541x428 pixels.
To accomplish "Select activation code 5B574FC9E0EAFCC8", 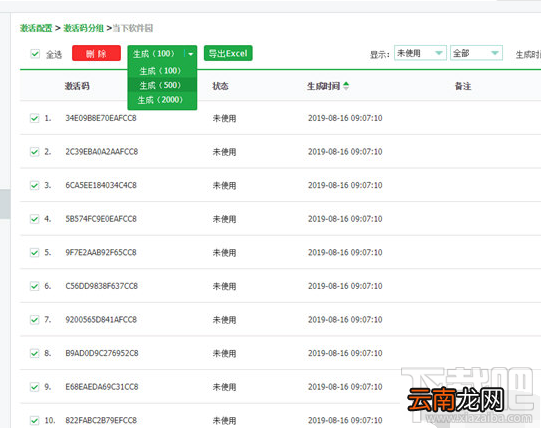I will point(101,219).
